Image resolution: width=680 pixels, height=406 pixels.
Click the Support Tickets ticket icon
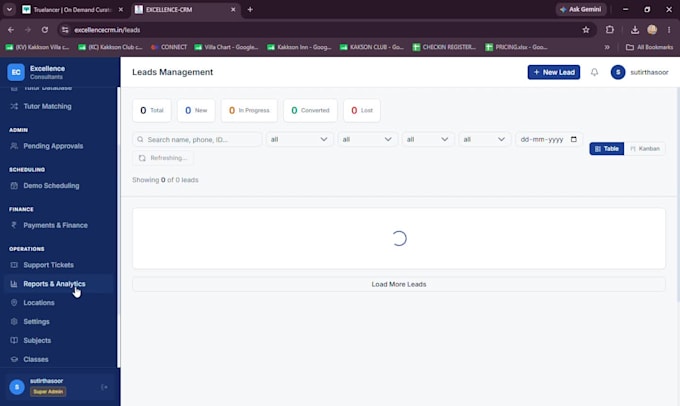14,265
